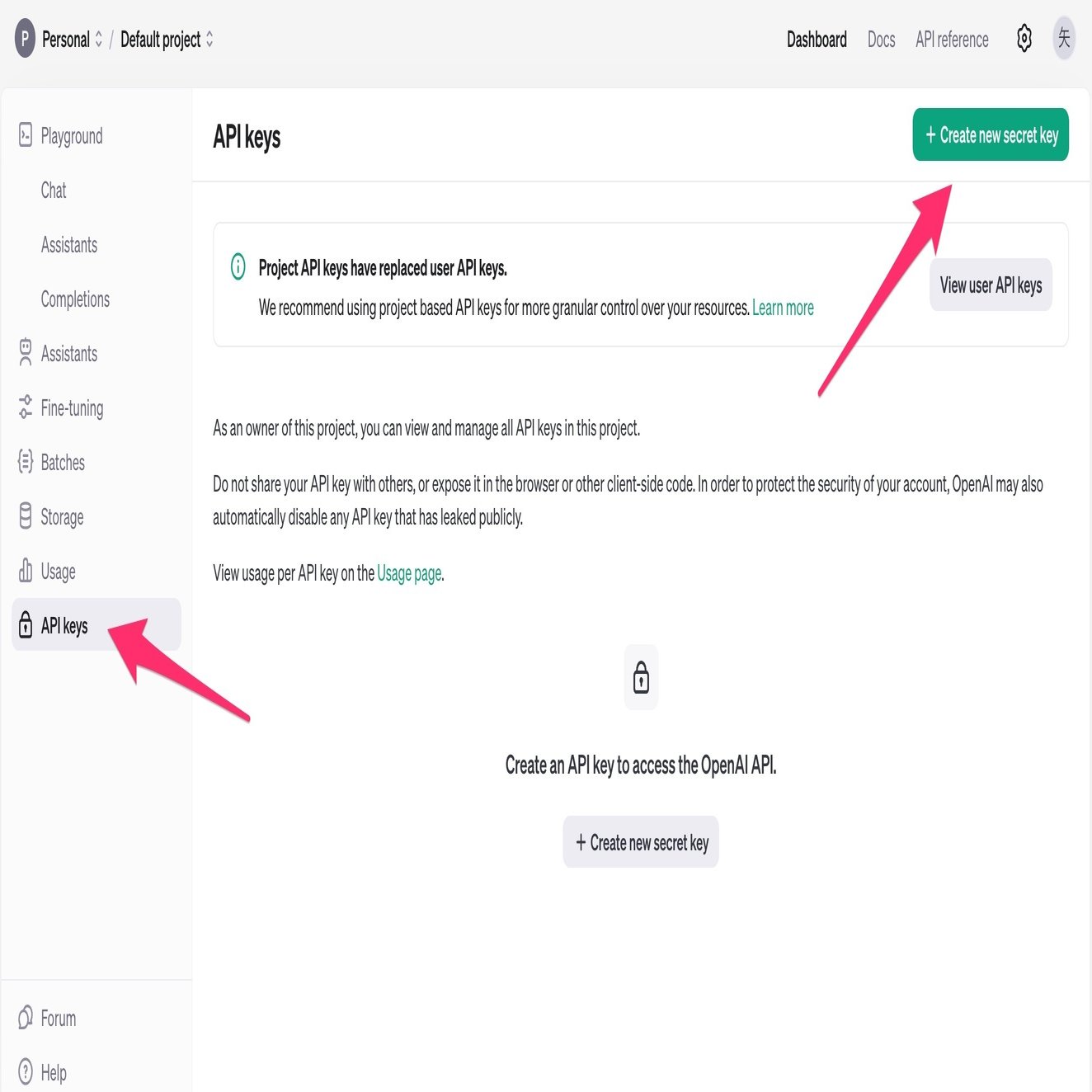Open settings via the gear icon
This screenshot has height=1092, width=1092.
pyautogui.click(x=1024, y=39)
